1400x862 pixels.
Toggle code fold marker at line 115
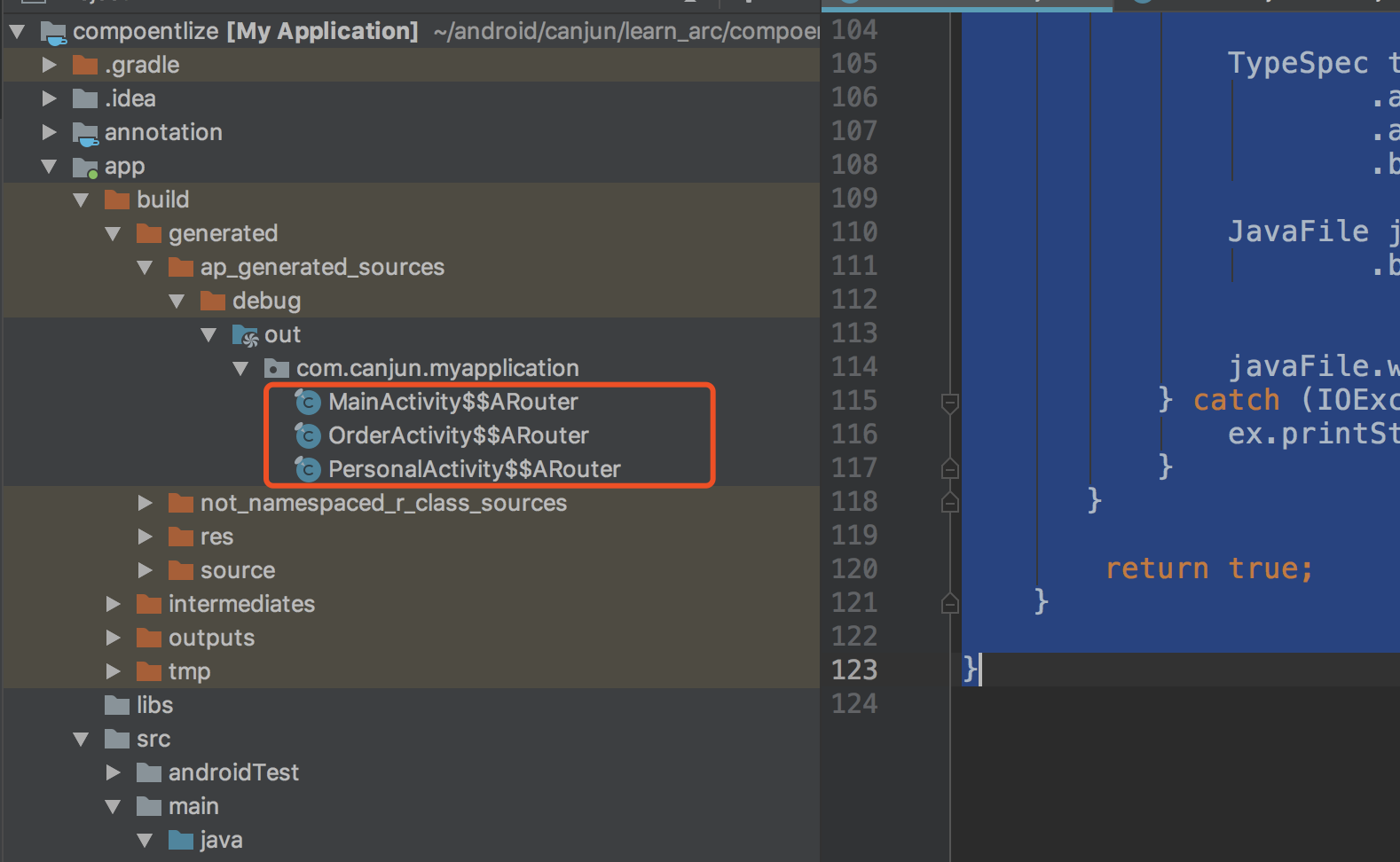949,403
